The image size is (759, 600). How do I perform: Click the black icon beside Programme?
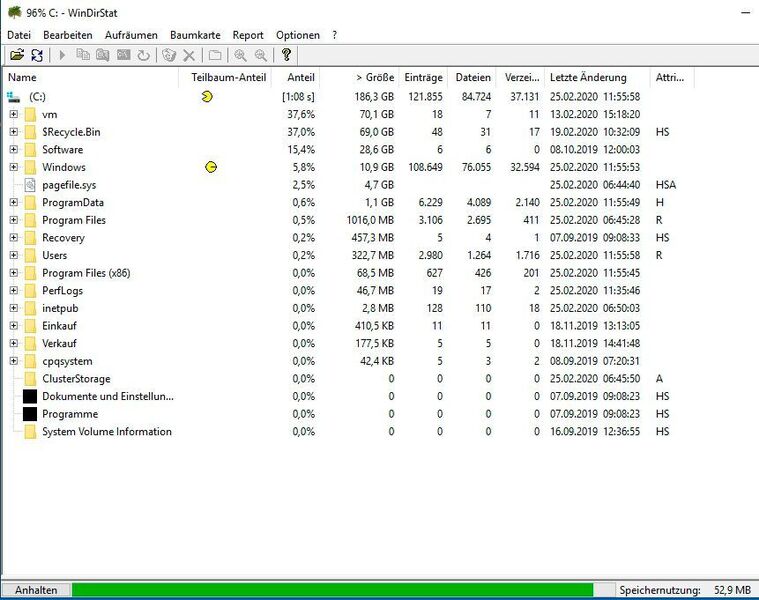(x=30, y=414)
